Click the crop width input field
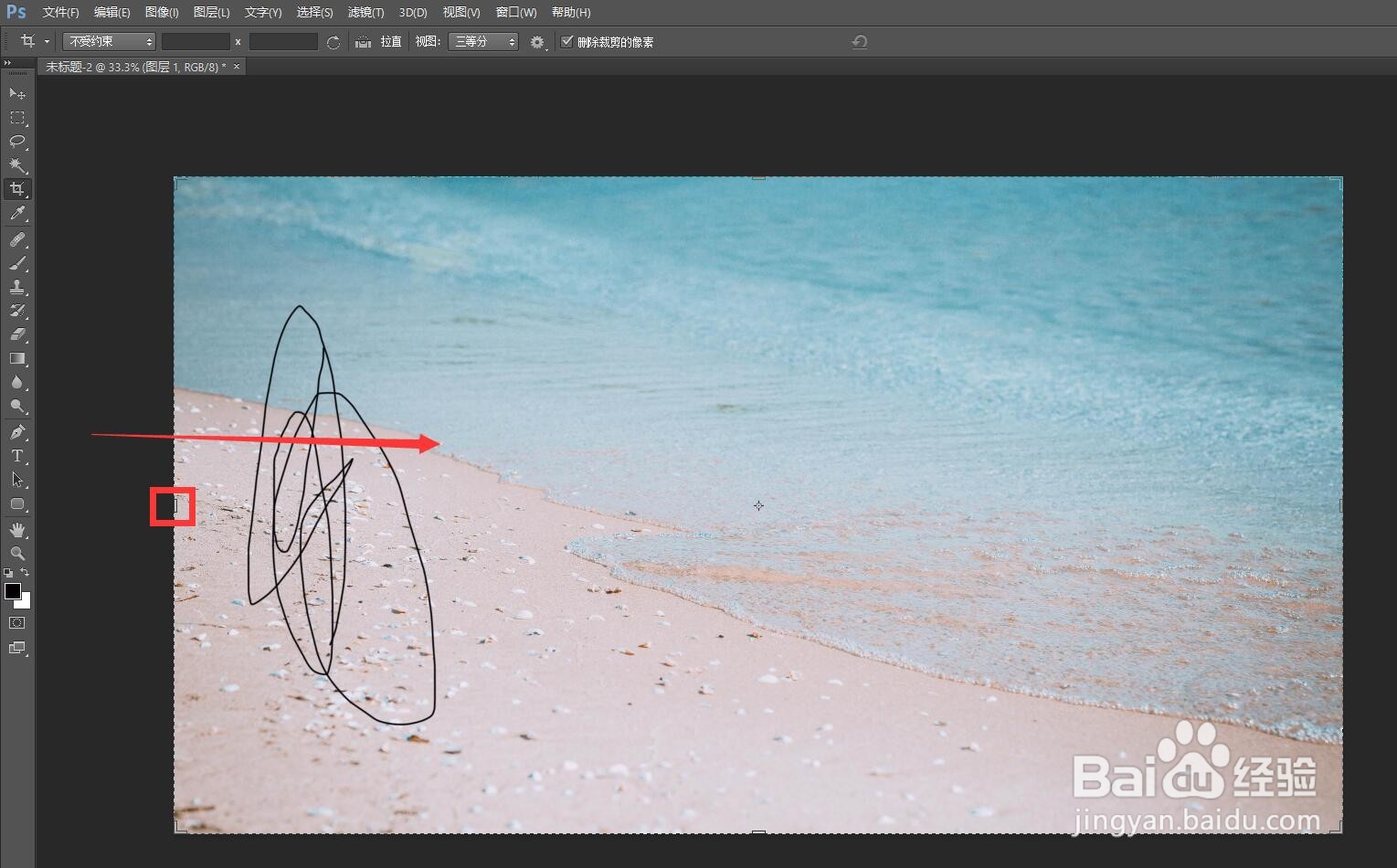The height and width of the screenshot is (868, 1397). 196,41
